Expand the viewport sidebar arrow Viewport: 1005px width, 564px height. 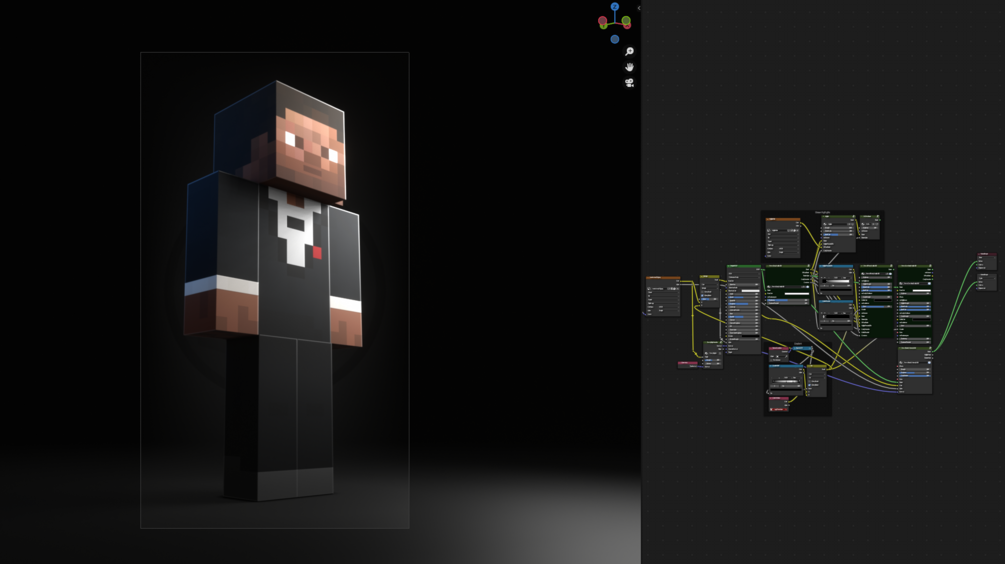[638, 8]
